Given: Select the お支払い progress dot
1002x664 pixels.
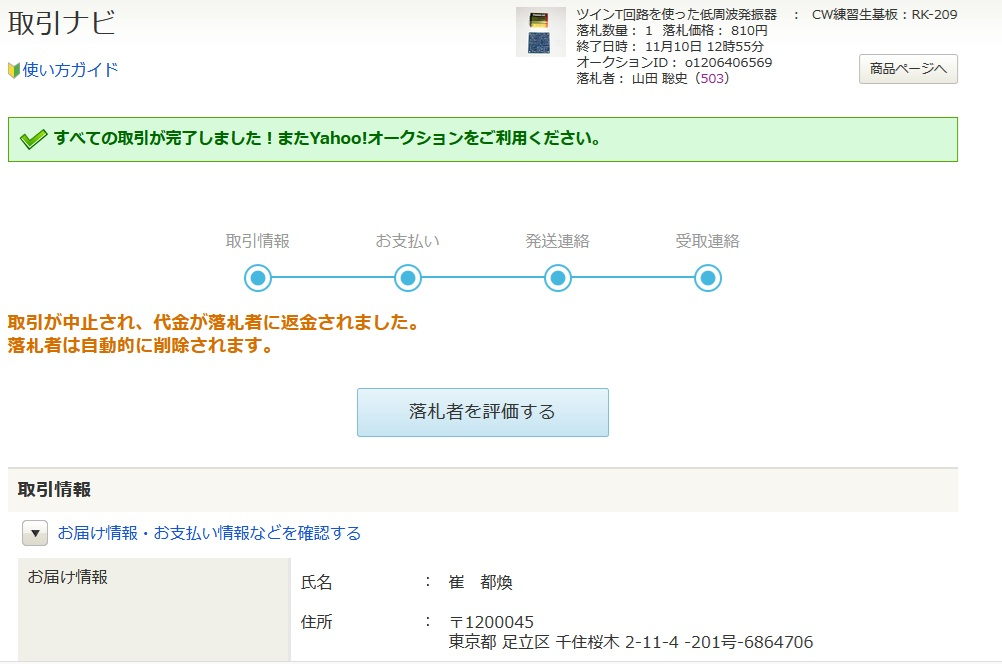Looking at the screenshot, I should pyautogui.click(x=407, y=278).
